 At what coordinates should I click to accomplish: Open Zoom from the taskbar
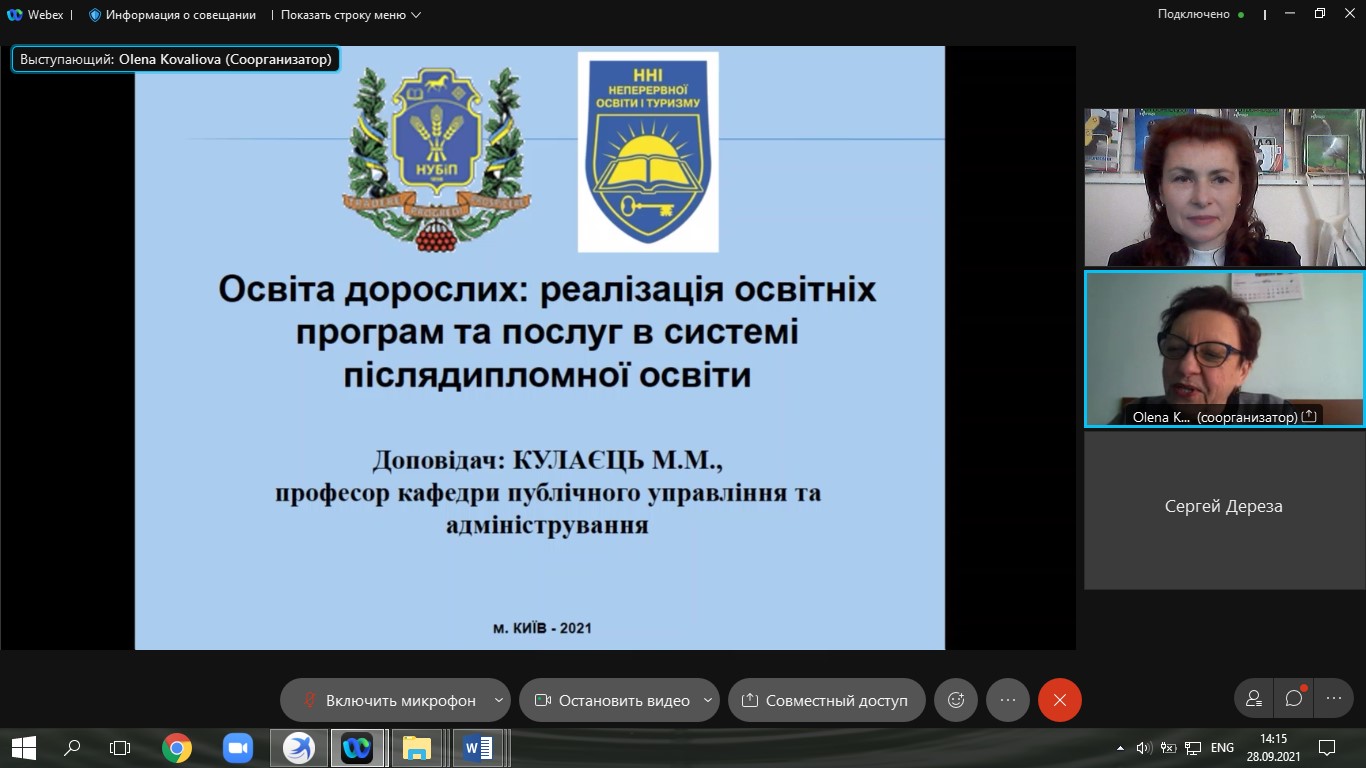pos(237,747)
